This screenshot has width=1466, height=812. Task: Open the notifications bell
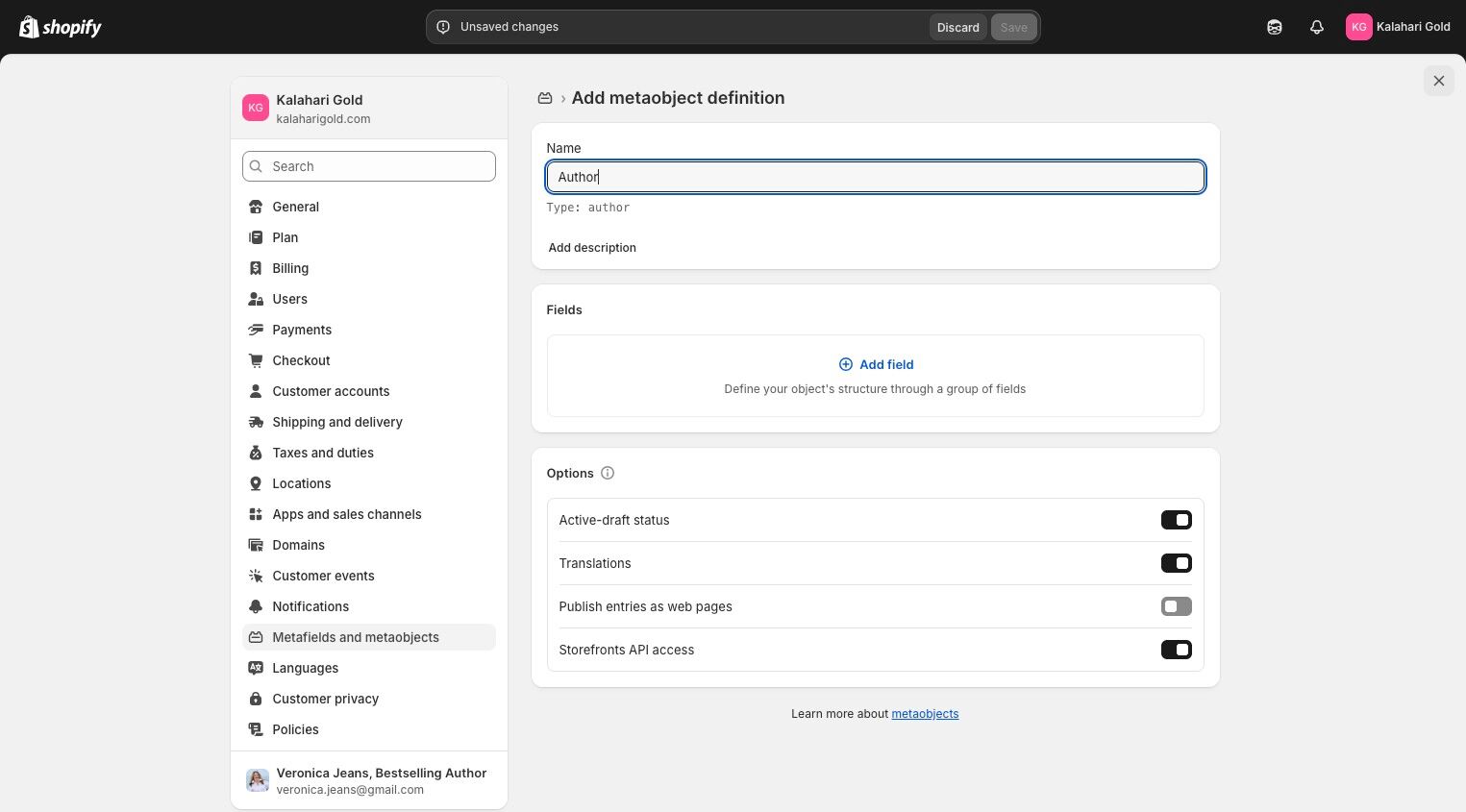pos(1317,27)
